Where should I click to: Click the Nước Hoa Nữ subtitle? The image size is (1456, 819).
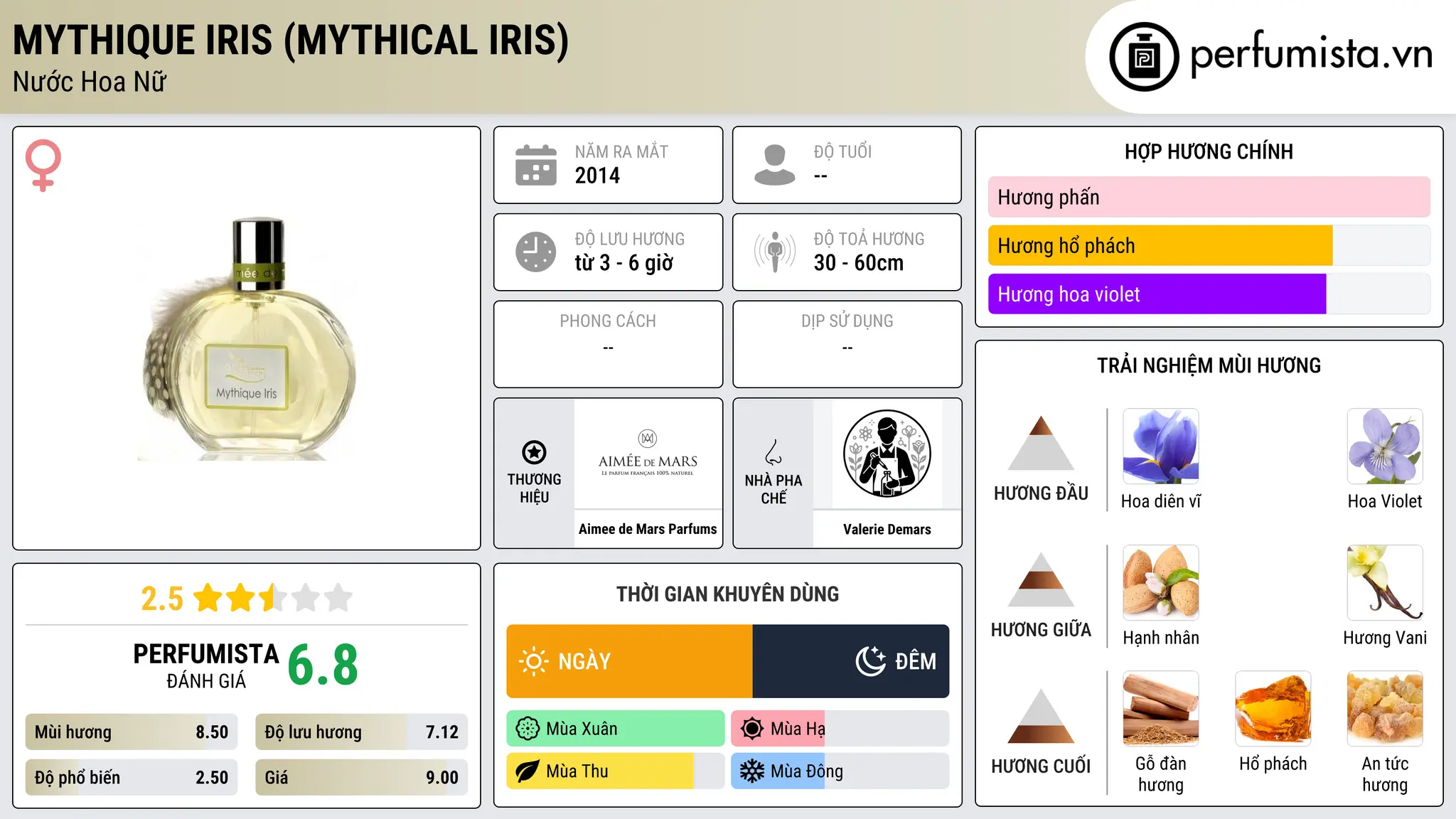pos(90,82)
